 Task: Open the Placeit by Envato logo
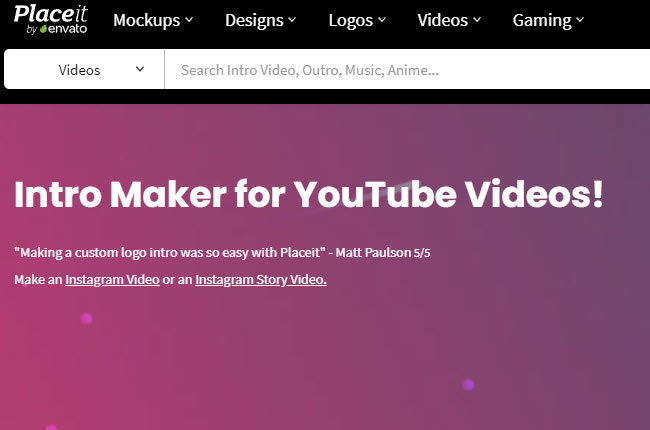coord(51,20)
